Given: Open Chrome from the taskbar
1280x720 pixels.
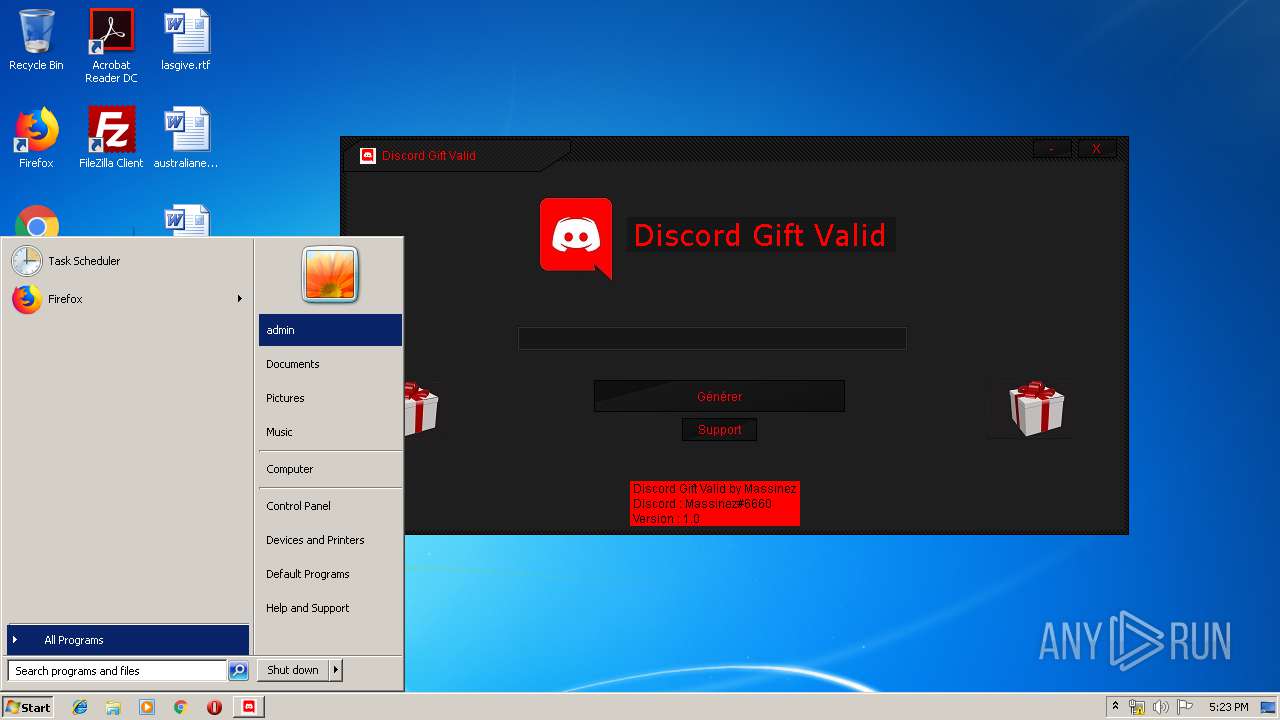Looking at the screenshot, I should click(x=180, y=707).
